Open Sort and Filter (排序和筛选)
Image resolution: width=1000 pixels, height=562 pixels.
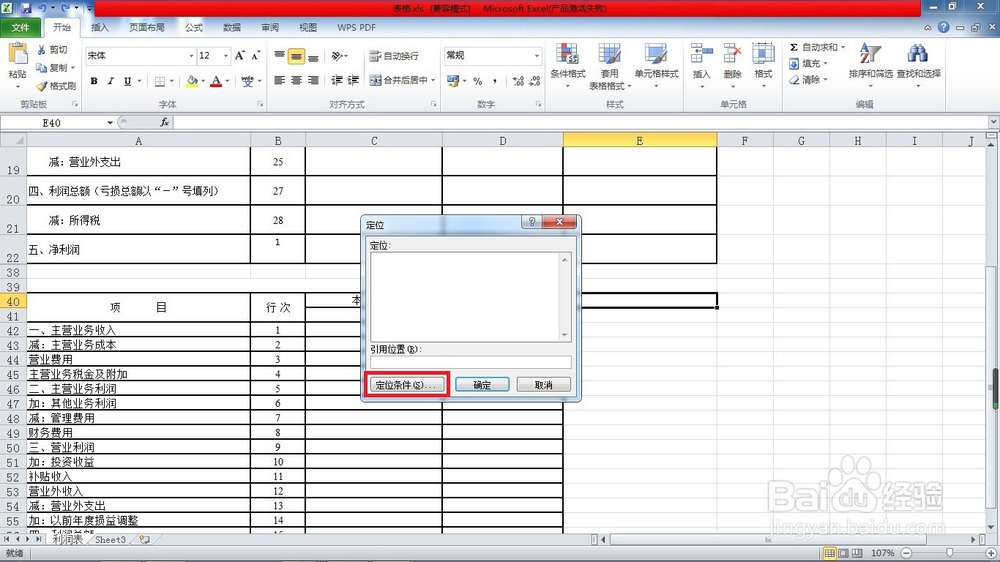click(x=871, y=64)
